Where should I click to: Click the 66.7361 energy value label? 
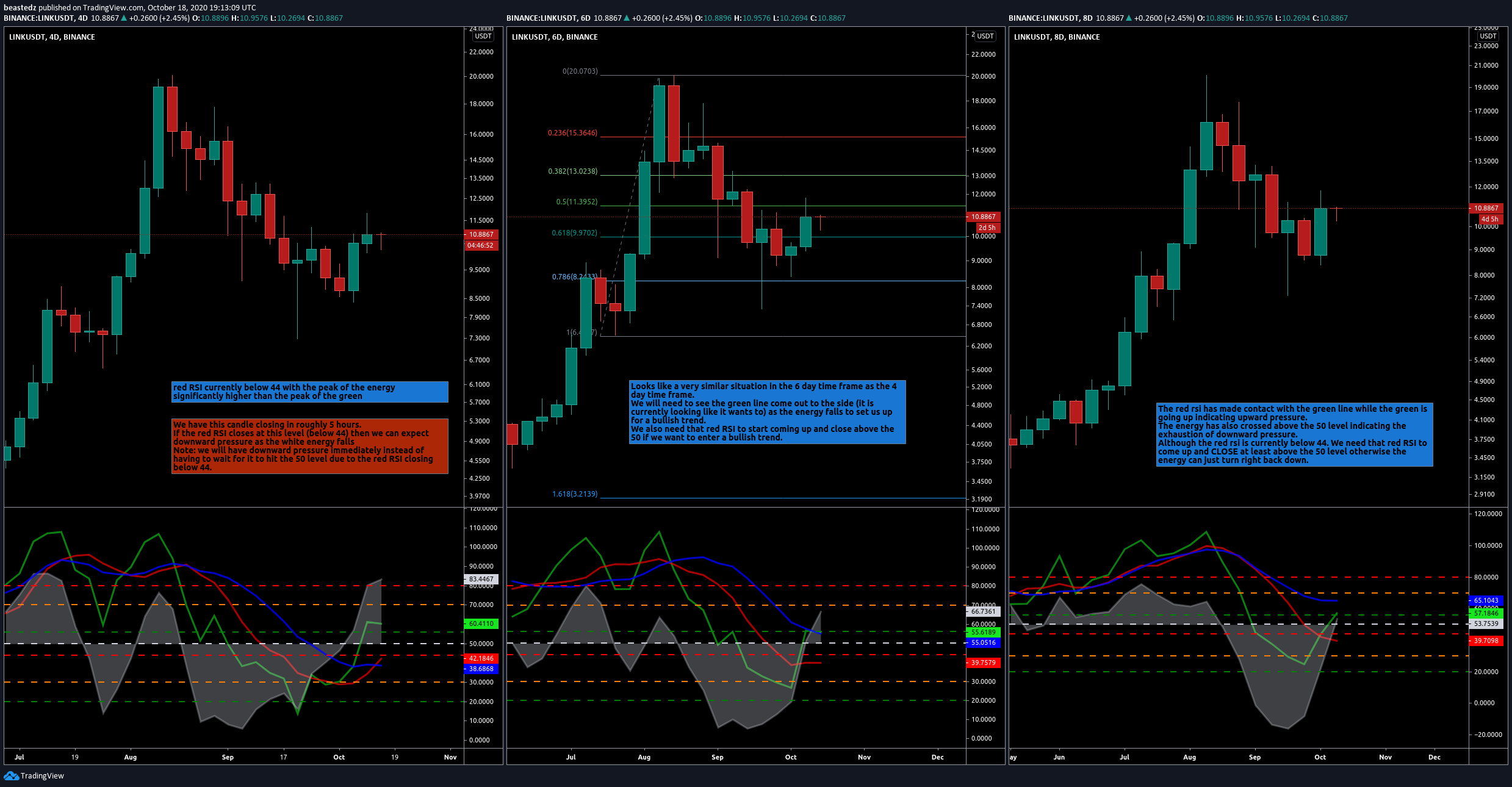pos(984,611)
